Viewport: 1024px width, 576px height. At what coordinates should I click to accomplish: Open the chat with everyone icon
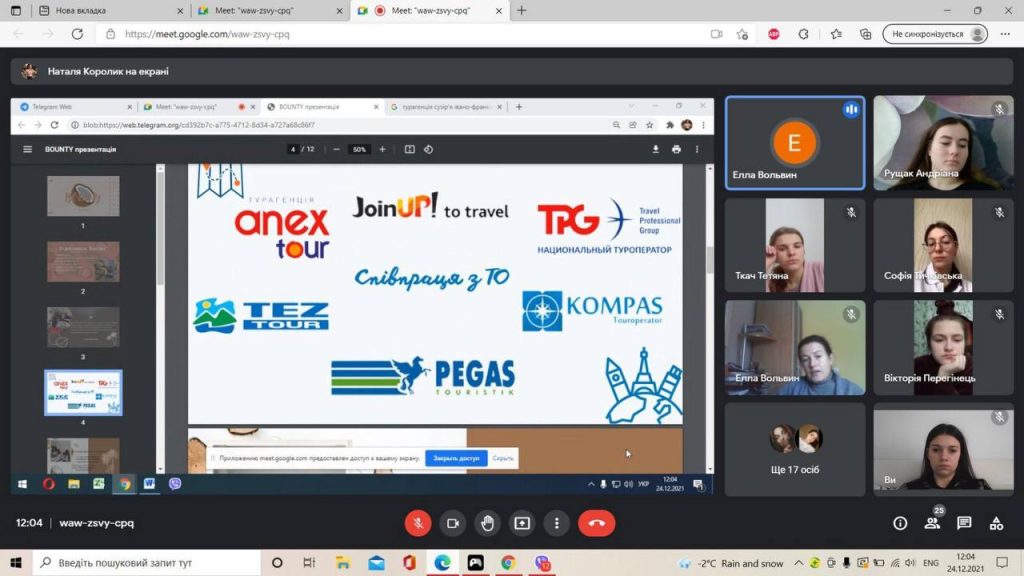click(964, 523)
